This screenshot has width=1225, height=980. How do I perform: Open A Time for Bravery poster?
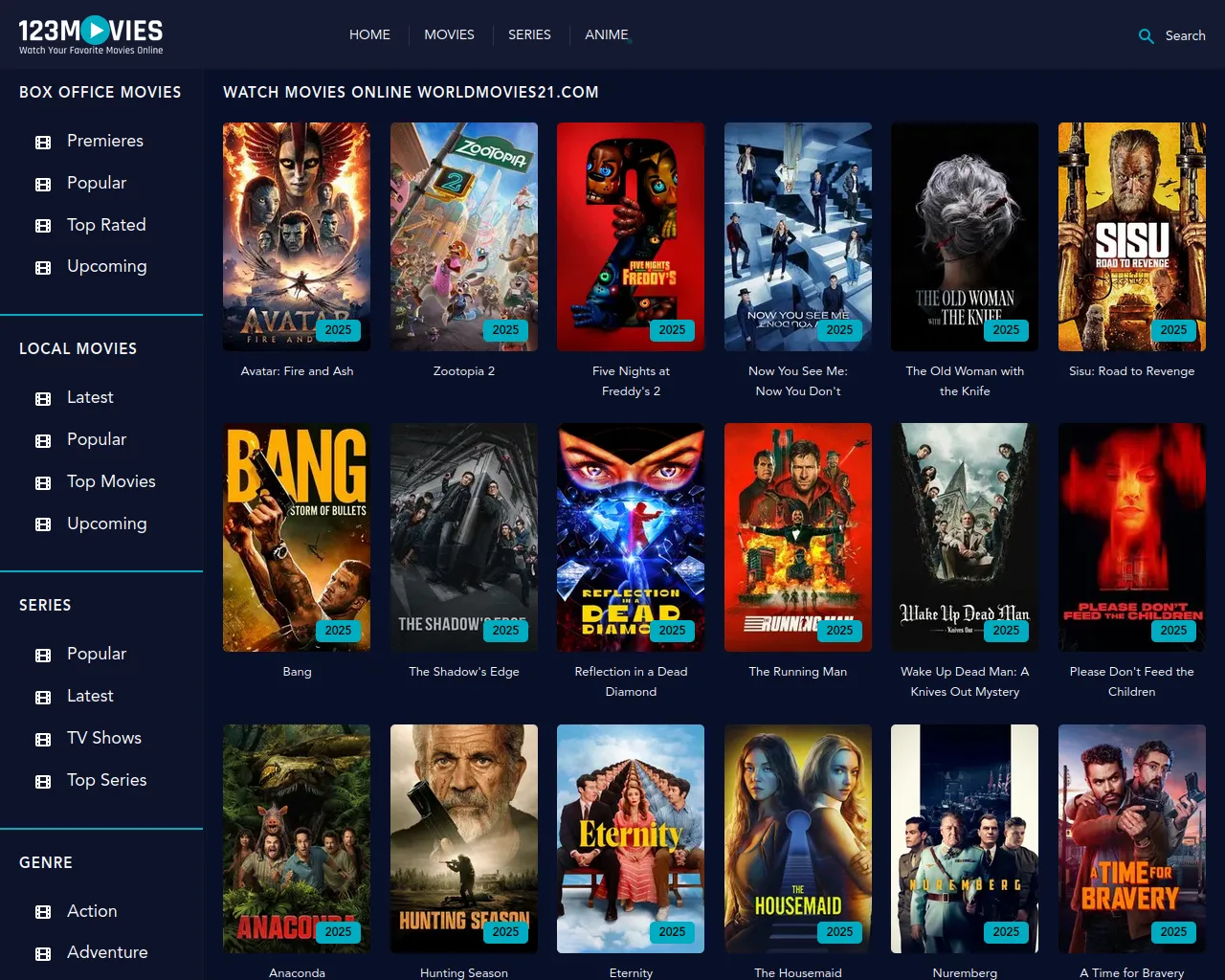click(1132, 838)
